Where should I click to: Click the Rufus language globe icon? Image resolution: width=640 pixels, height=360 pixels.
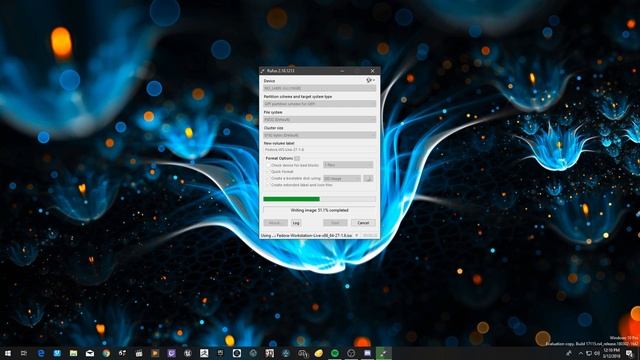coord(369,80)
